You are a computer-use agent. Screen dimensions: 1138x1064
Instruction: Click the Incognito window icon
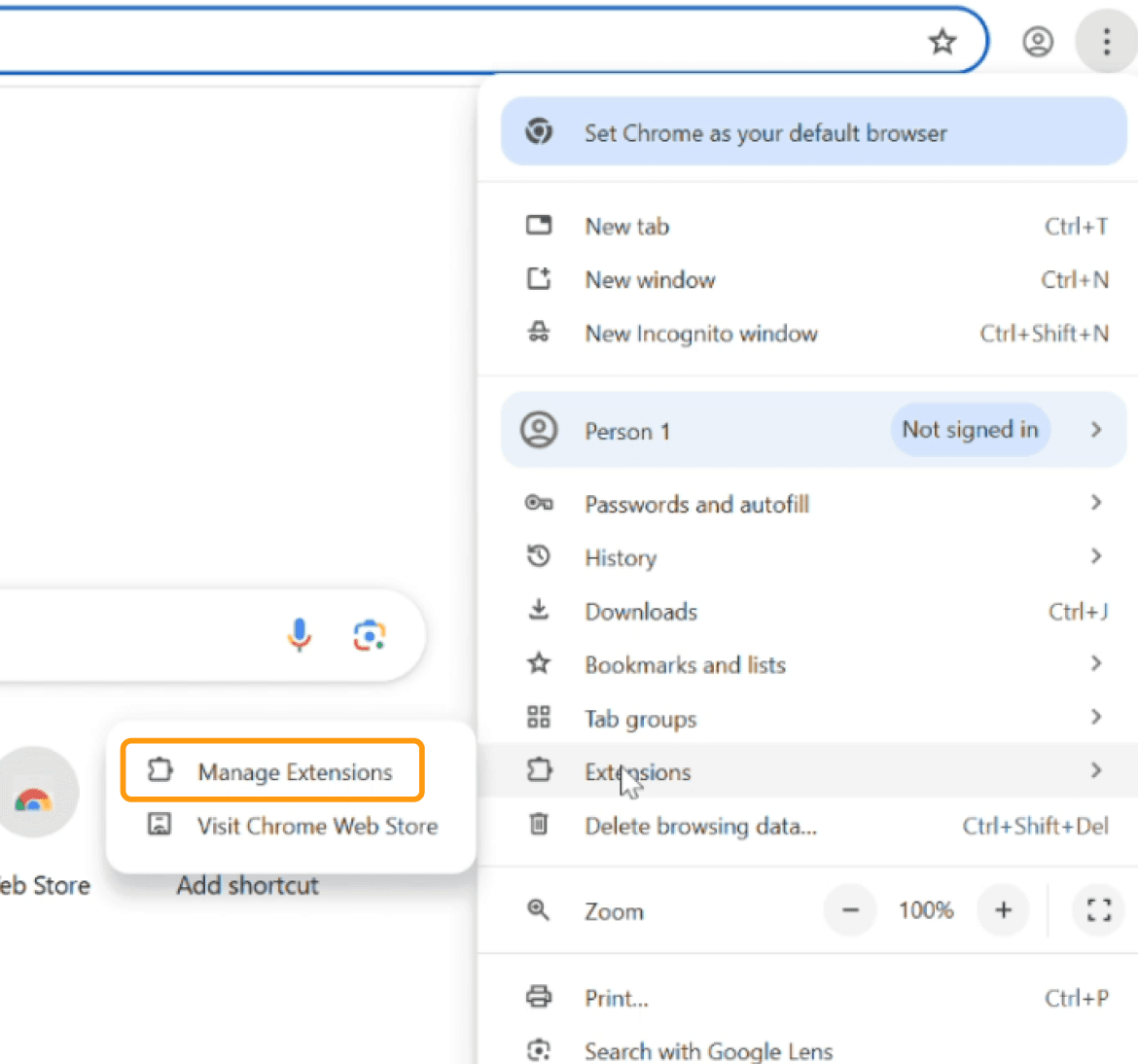point(539,333)
